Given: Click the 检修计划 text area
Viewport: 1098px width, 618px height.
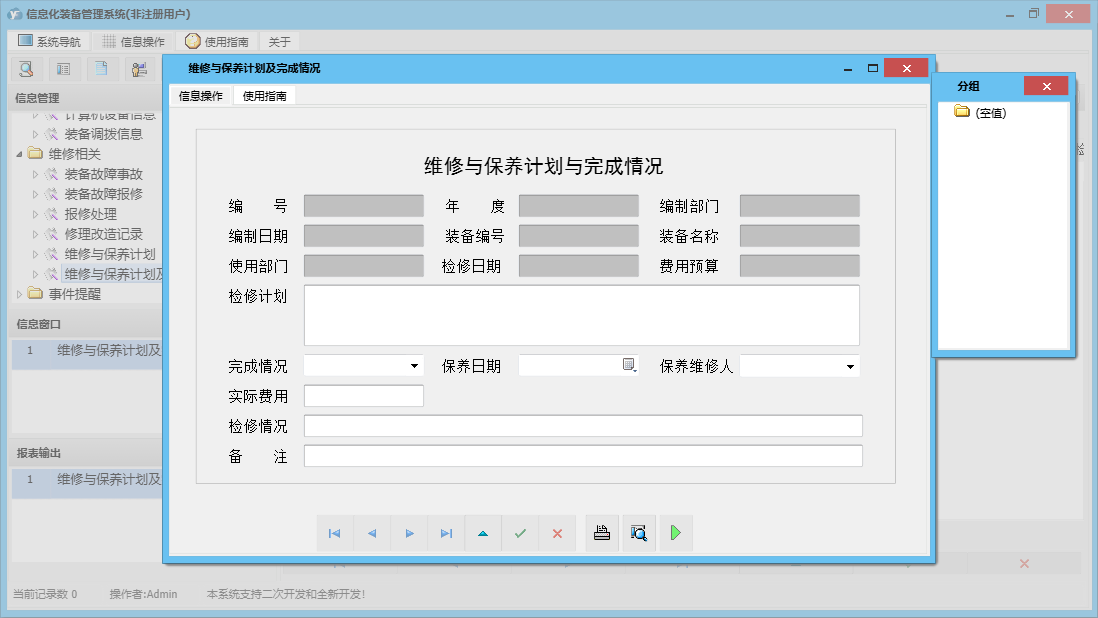Looking at the screenshot, I should coord(581,315).
